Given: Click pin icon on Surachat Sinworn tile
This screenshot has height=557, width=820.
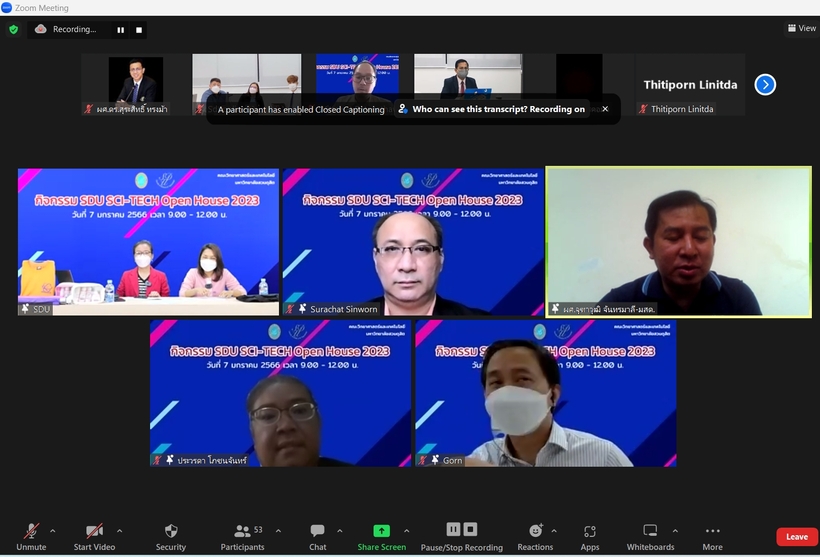Looking at the screenshot, I should point(302,309).
